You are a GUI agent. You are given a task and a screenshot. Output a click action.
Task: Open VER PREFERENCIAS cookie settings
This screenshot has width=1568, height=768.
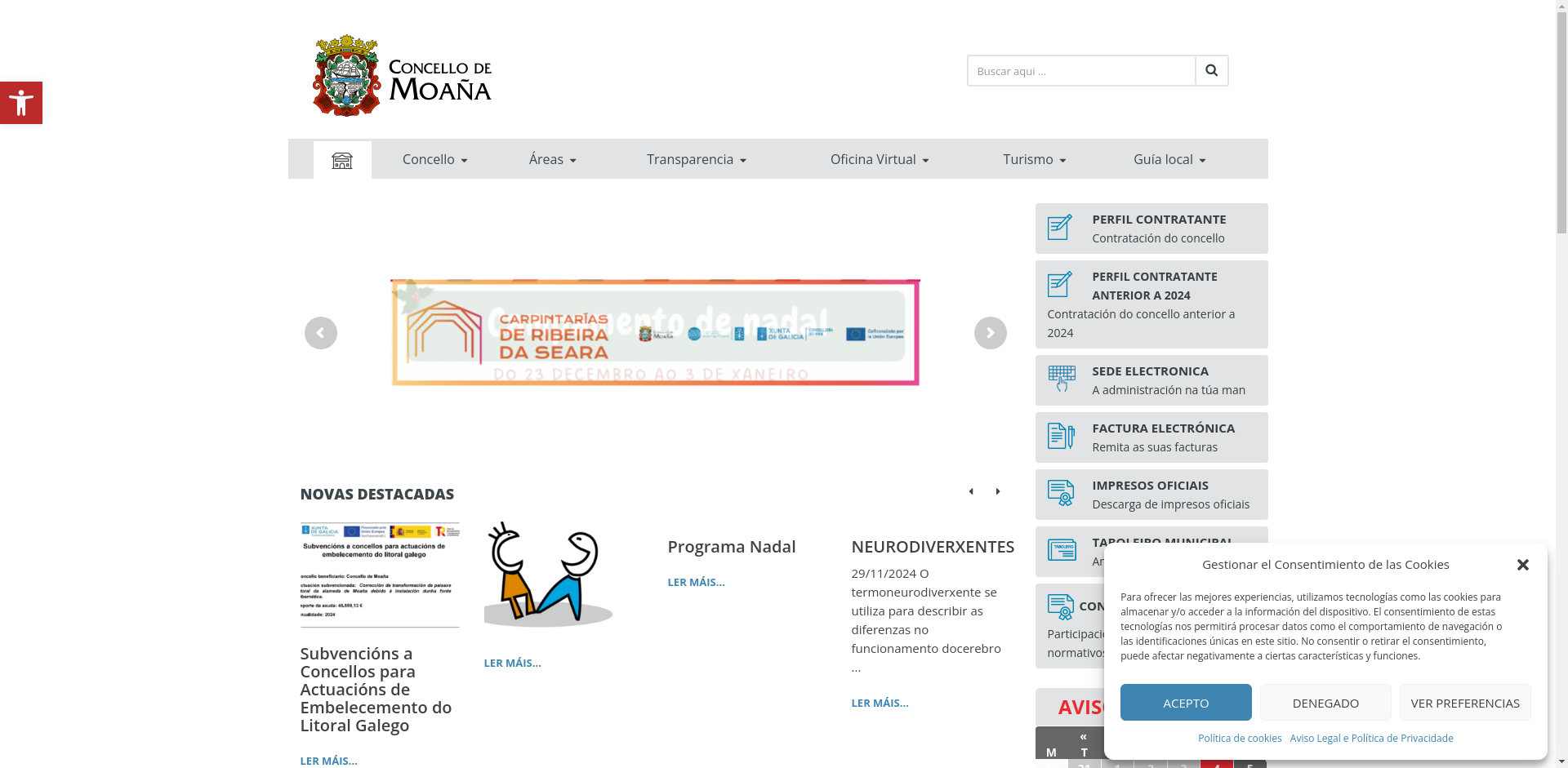tap(1464, 703)
